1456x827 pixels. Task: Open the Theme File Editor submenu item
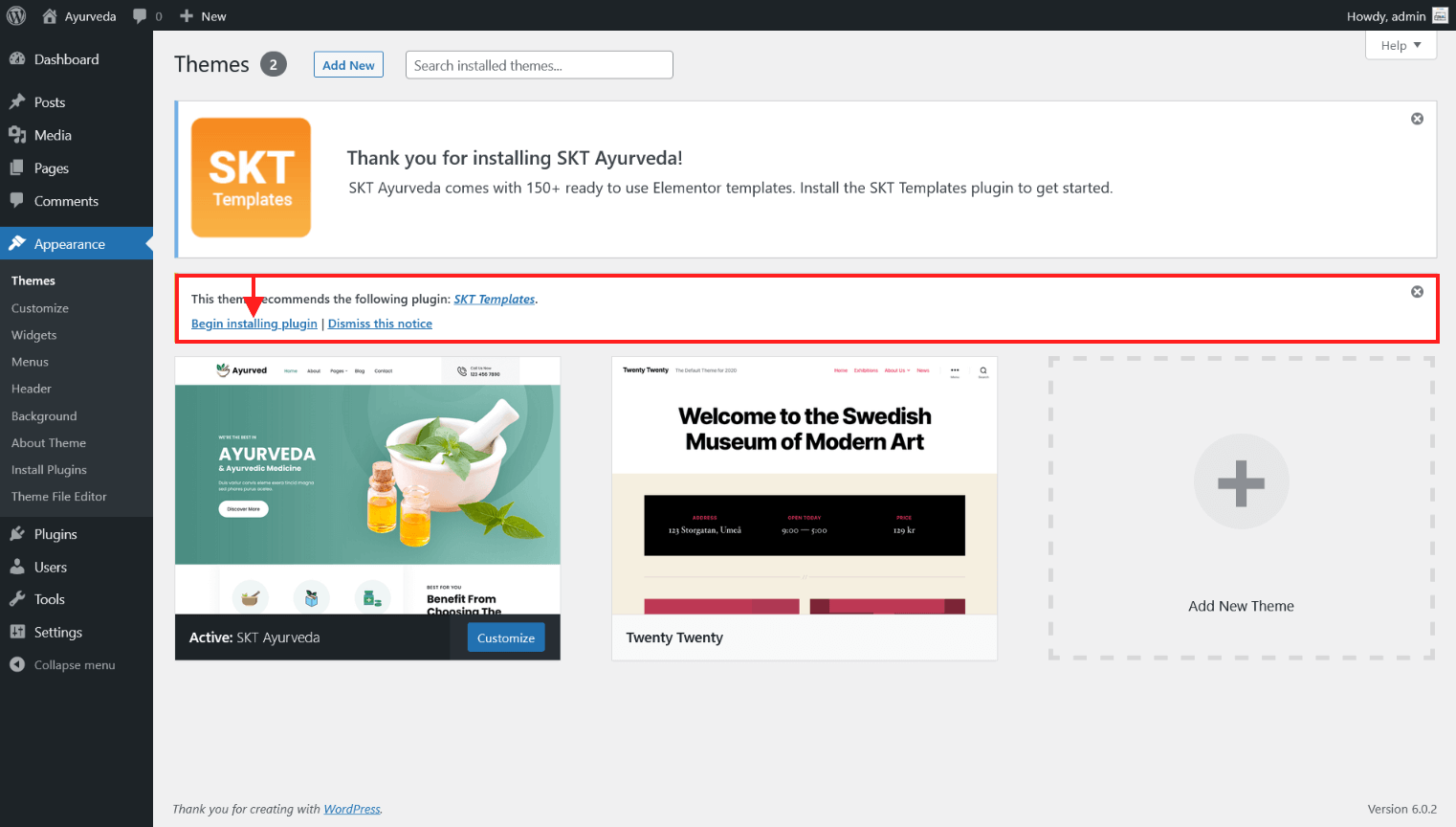(x=59, y=497)
